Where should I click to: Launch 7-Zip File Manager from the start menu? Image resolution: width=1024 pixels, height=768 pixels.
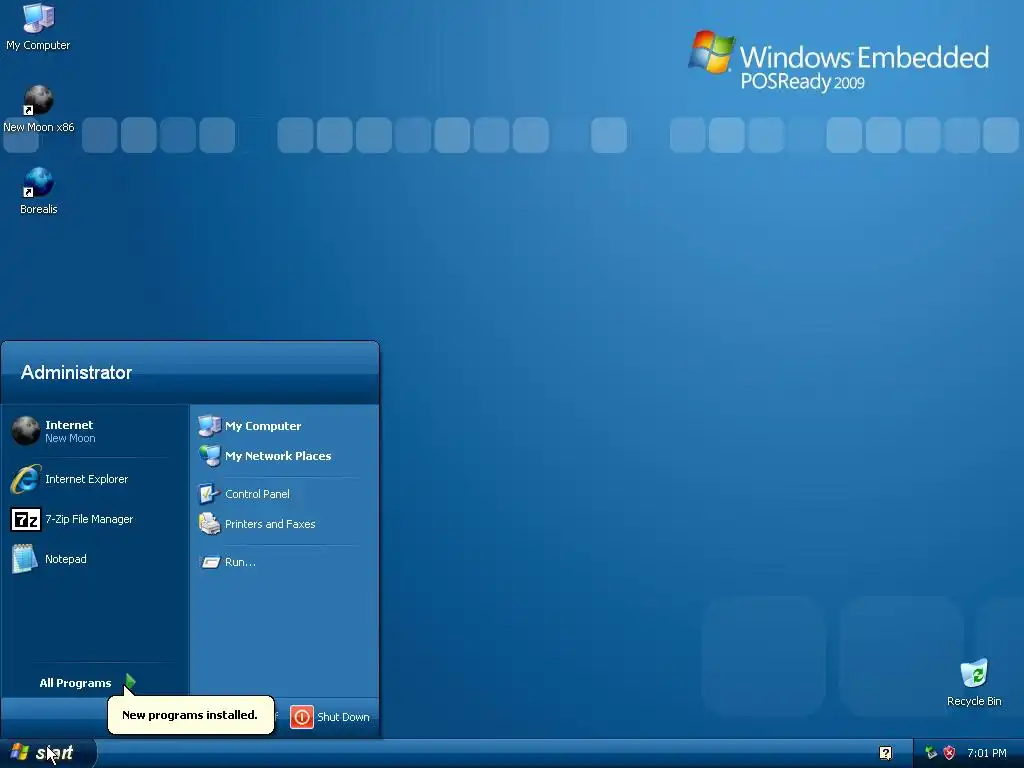[95, 519]
